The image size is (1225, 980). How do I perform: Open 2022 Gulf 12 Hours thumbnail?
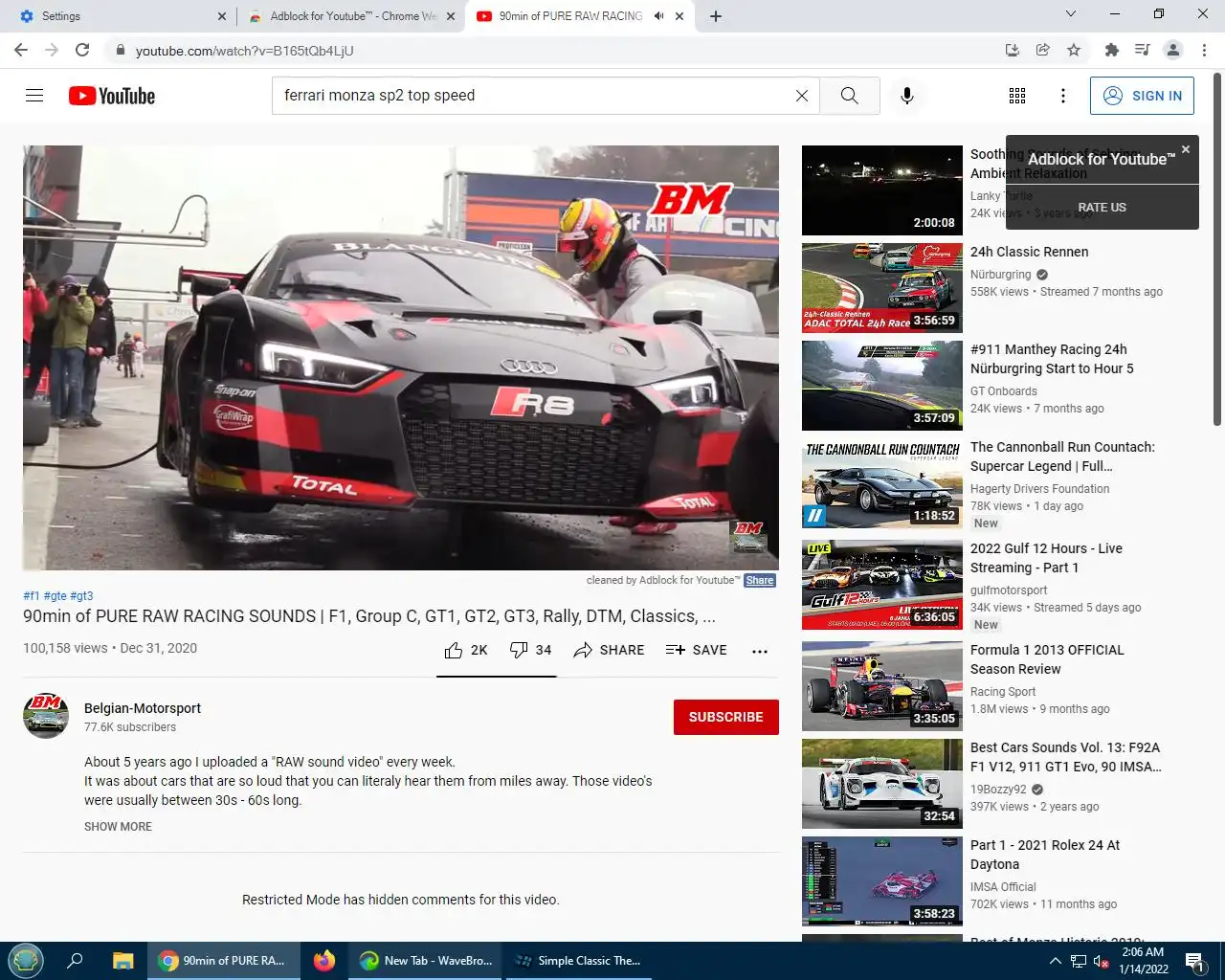click(882, 585)
